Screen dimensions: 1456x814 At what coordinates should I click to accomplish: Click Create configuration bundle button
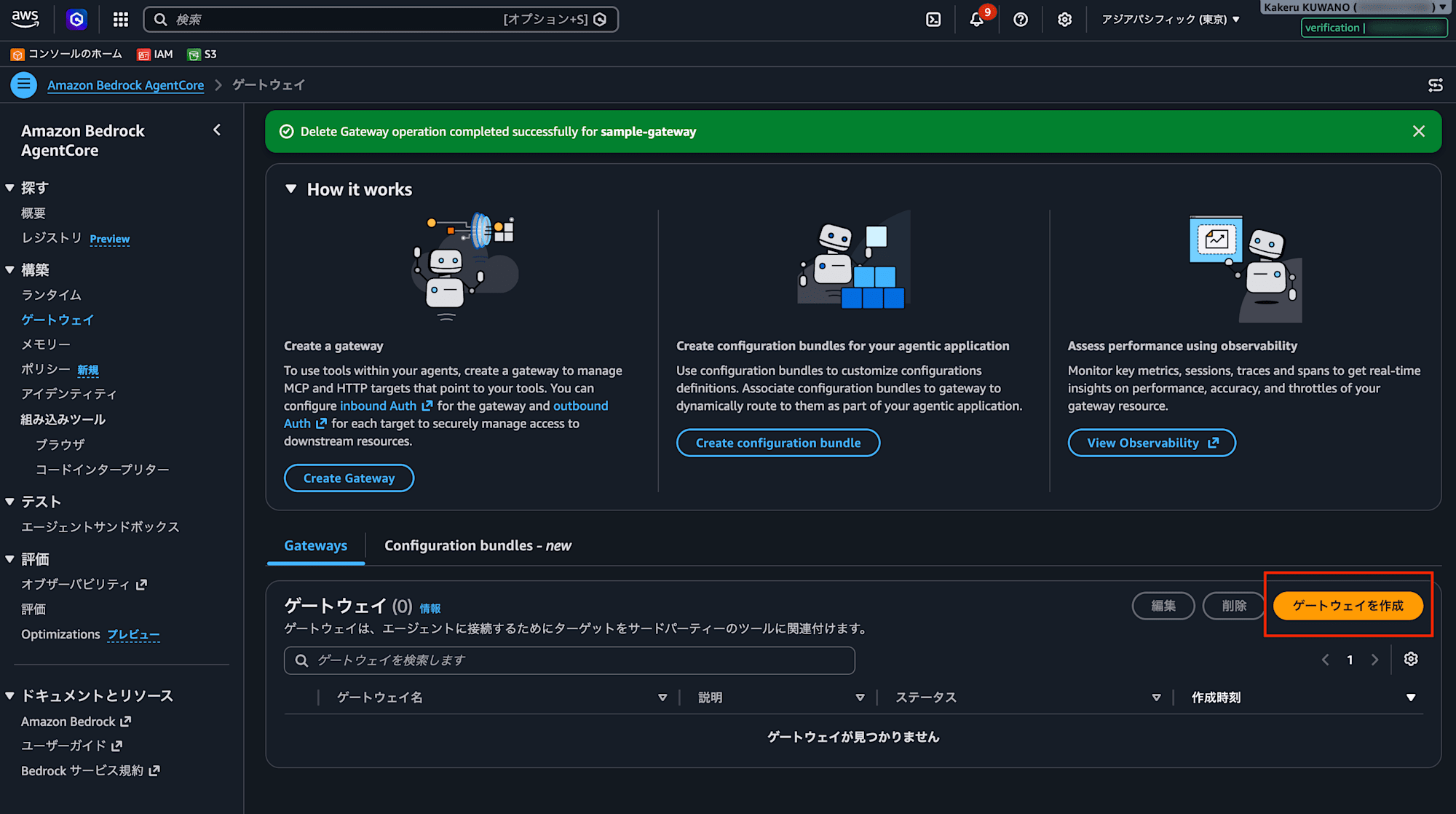point(778,443)
